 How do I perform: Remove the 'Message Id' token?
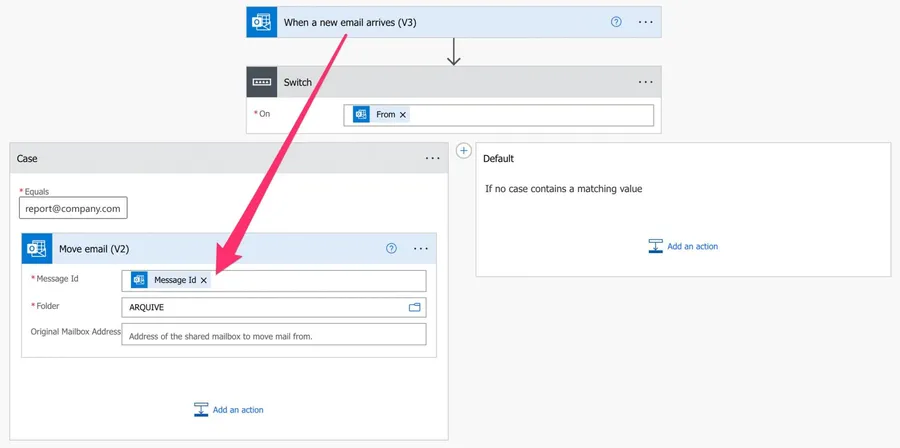[x=204, y=281]
